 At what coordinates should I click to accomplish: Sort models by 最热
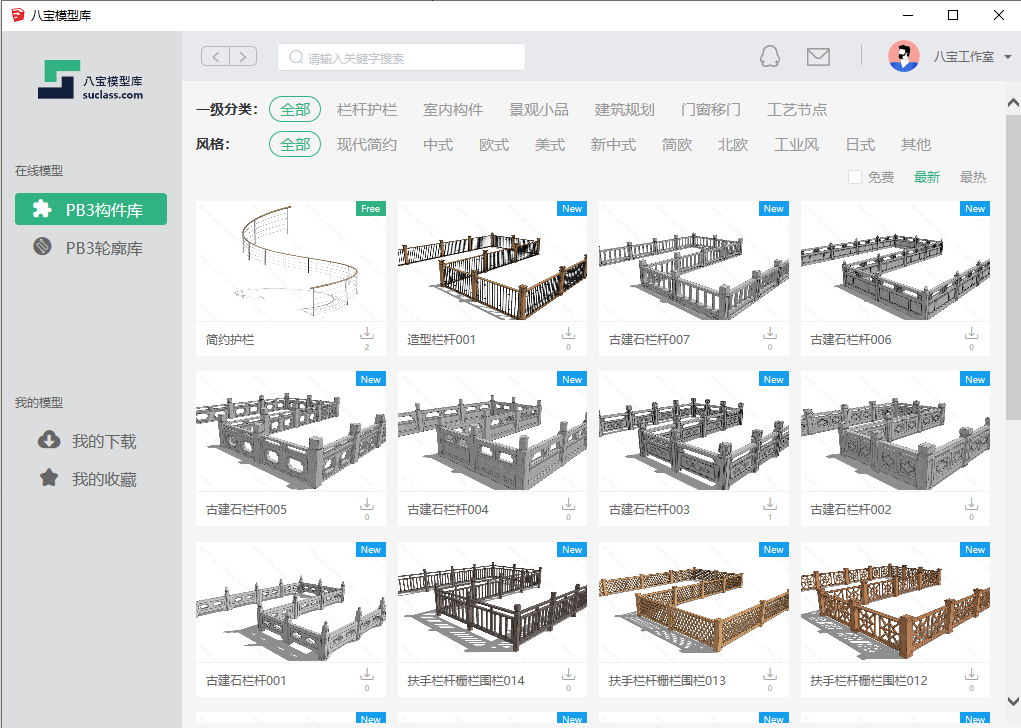tap(973, 177)
